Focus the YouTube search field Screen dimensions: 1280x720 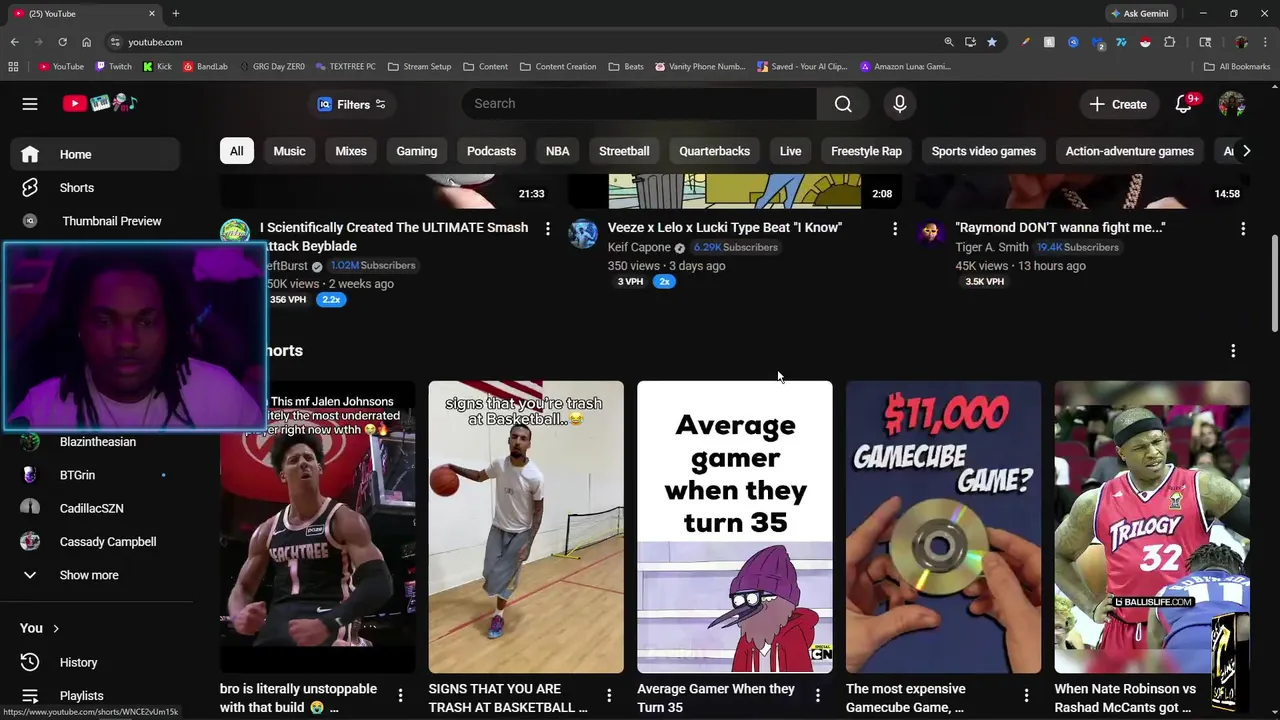[639, 104]
